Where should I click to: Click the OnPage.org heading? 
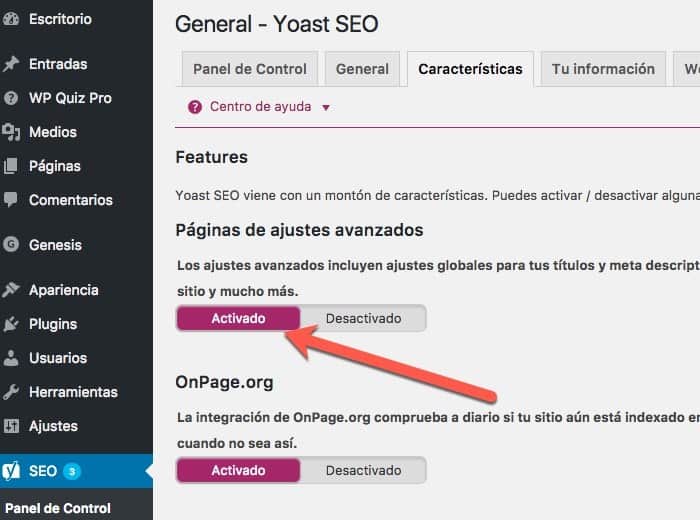224,383
